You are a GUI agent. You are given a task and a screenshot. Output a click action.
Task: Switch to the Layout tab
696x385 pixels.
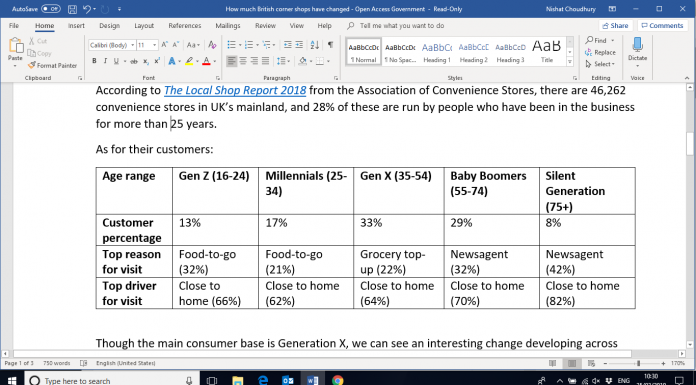(x=144, y=26)
